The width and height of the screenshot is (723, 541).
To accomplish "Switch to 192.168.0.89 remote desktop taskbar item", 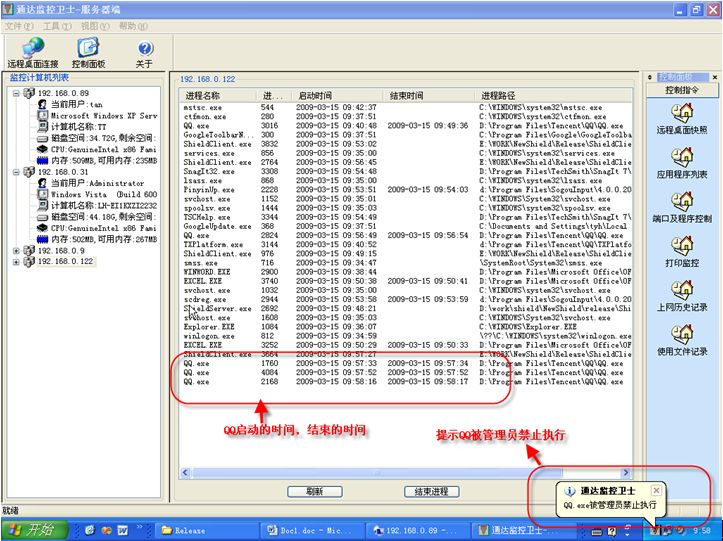I will click(417, 530).
